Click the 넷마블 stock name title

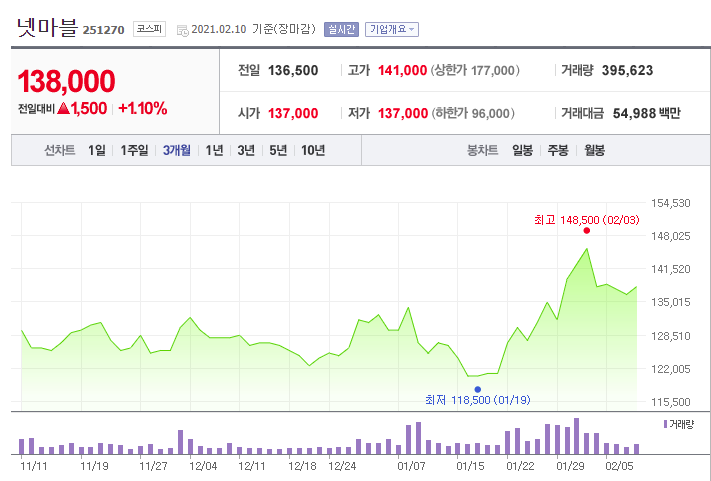(x=47, y=27)
